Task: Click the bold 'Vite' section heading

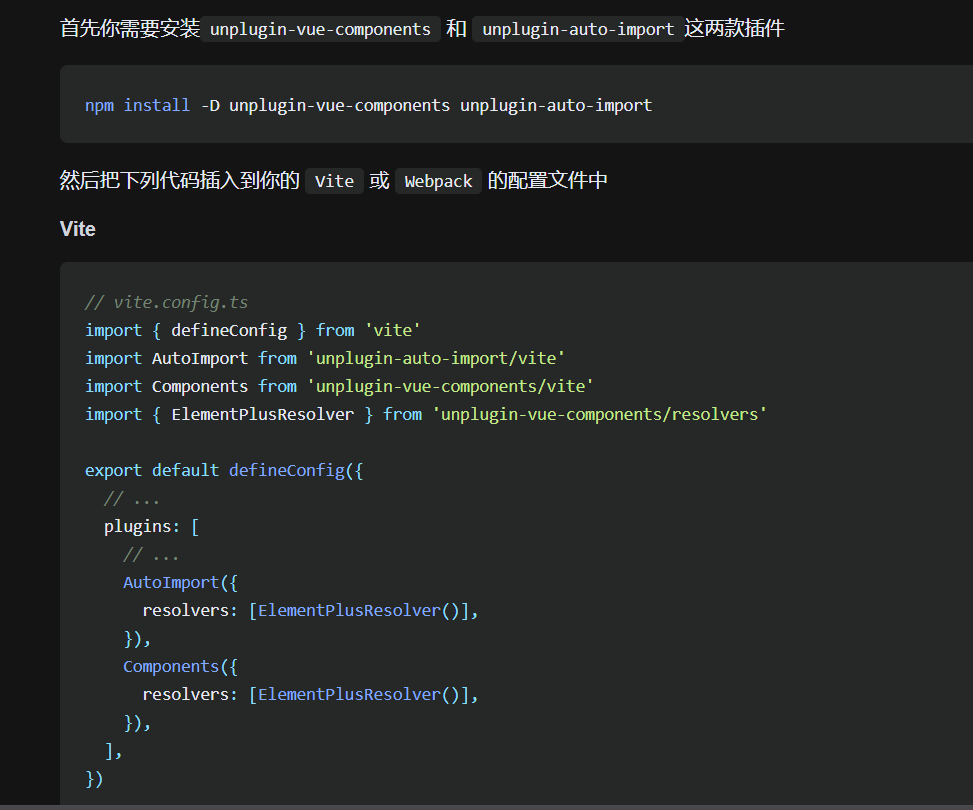Action: point(78,229)
